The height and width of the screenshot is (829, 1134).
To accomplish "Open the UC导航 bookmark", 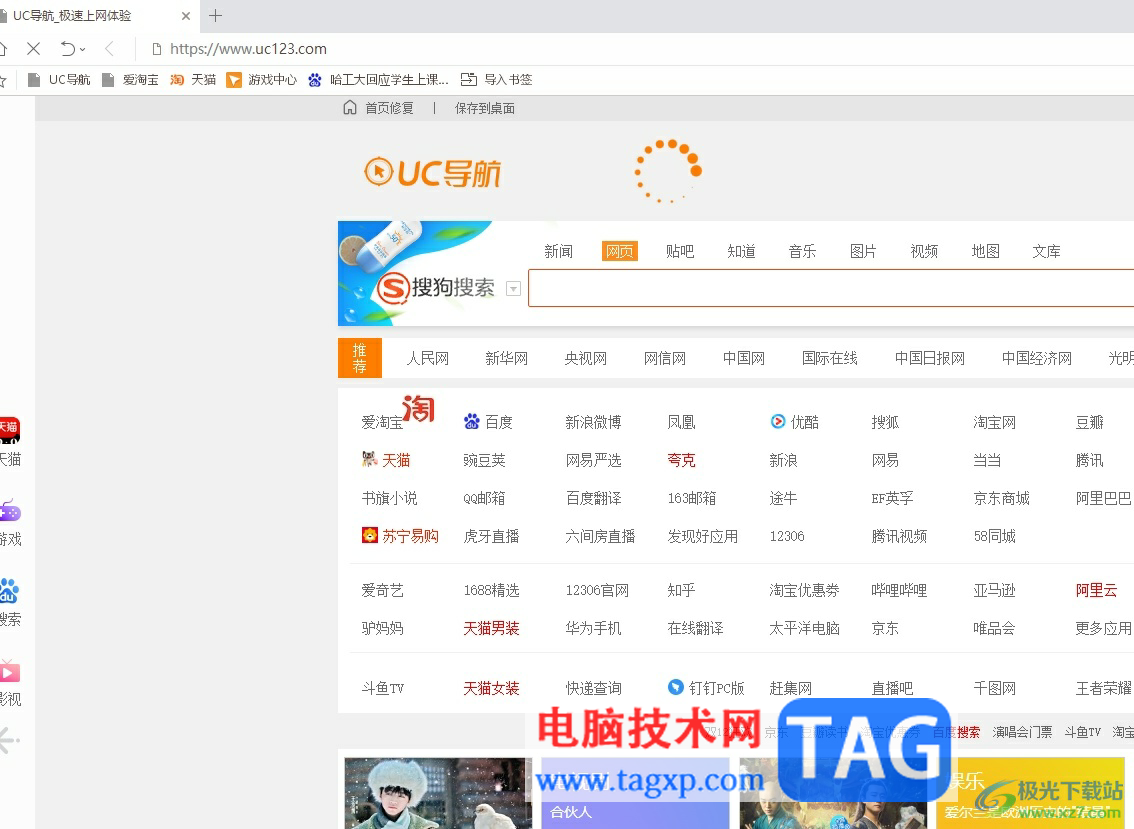I will click(59, 80).
